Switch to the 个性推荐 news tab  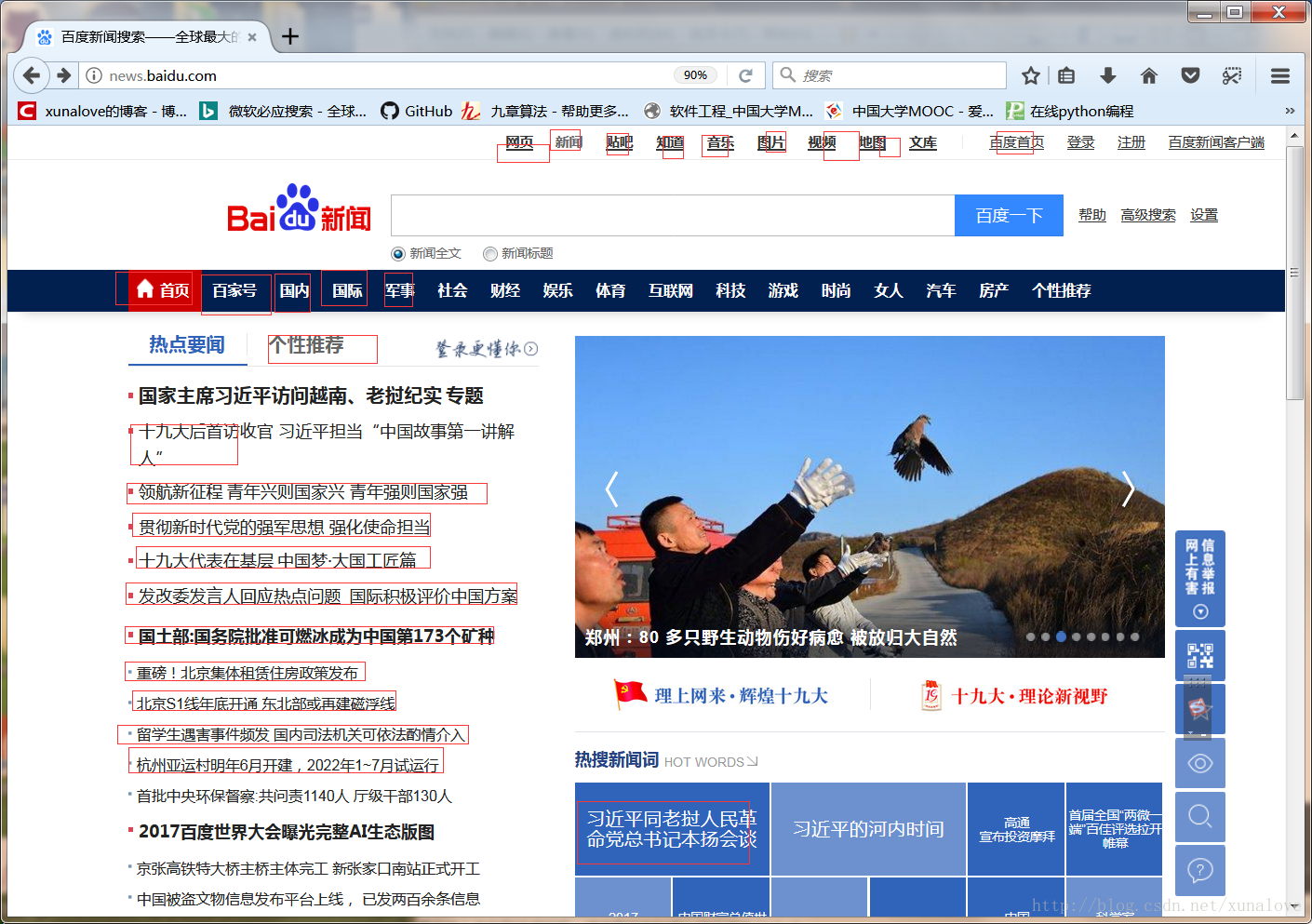click(307, 344)
